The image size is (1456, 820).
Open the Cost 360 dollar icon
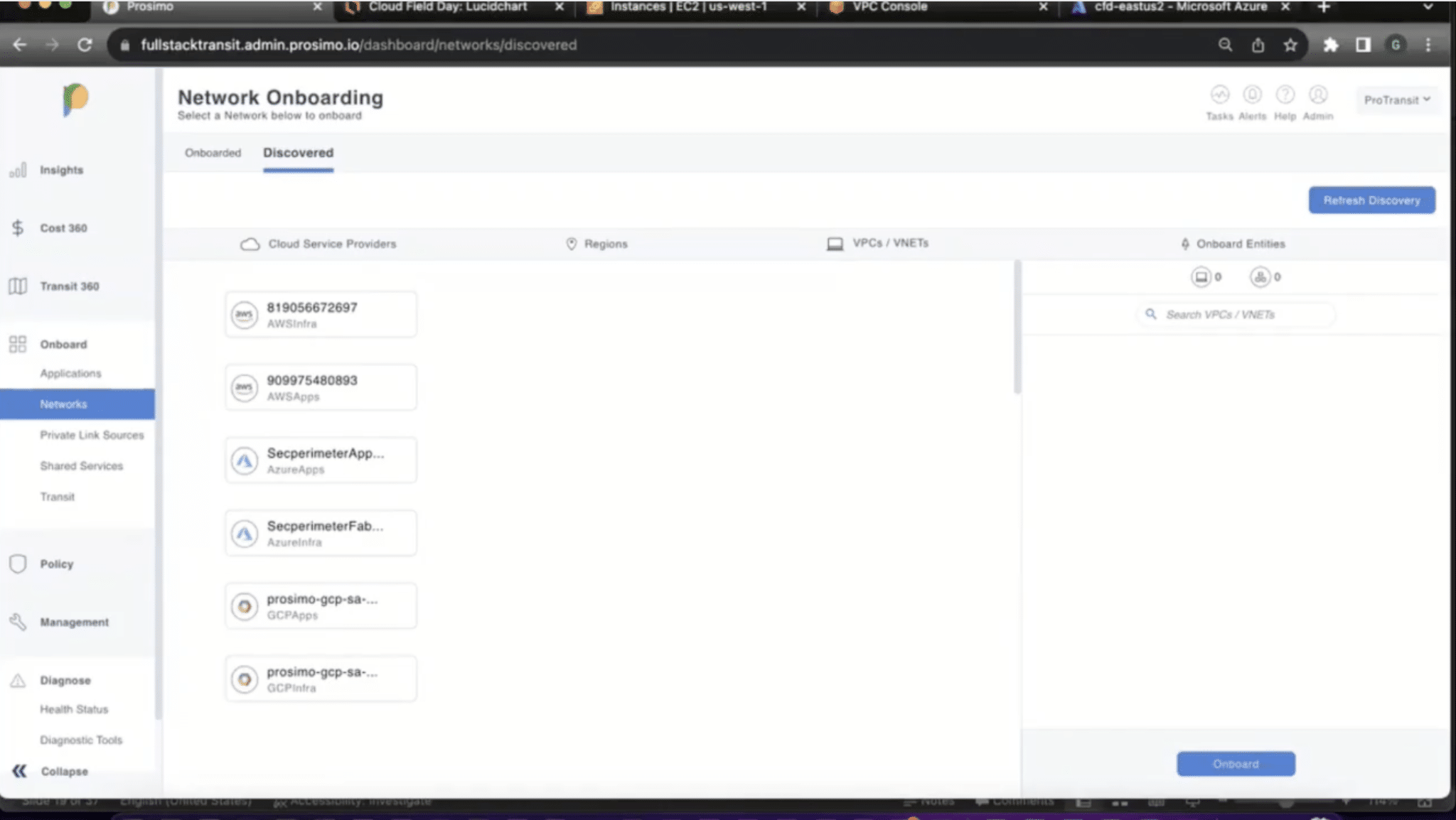[x=18, y=228]
